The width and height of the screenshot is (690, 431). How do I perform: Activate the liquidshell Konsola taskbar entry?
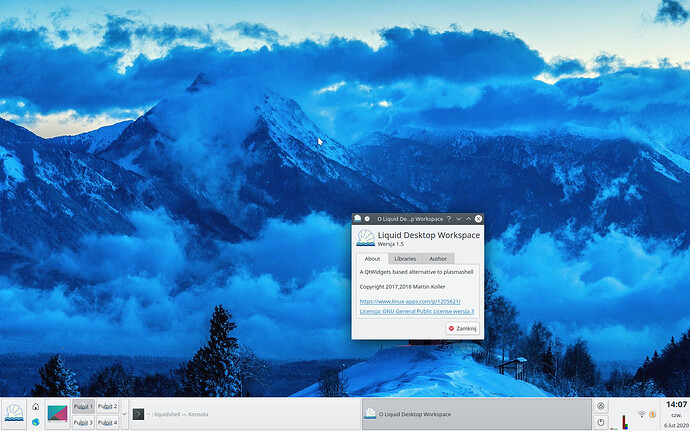coord(245,414)
